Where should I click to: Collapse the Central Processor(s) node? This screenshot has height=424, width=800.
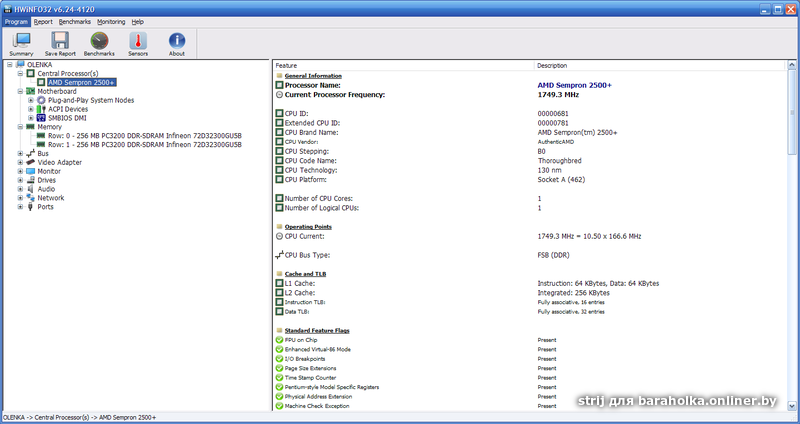[20, 73]
